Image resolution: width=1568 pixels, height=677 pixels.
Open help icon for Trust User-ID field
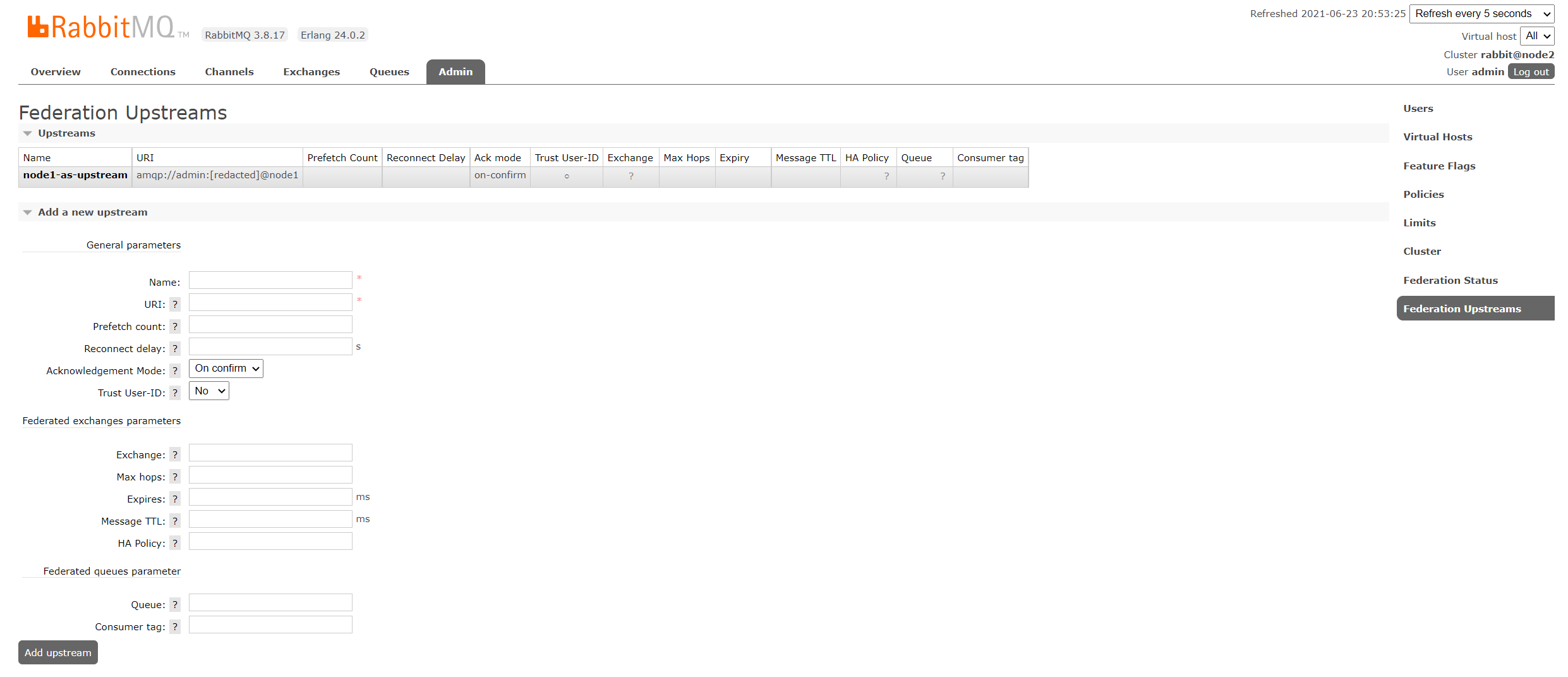175,393
